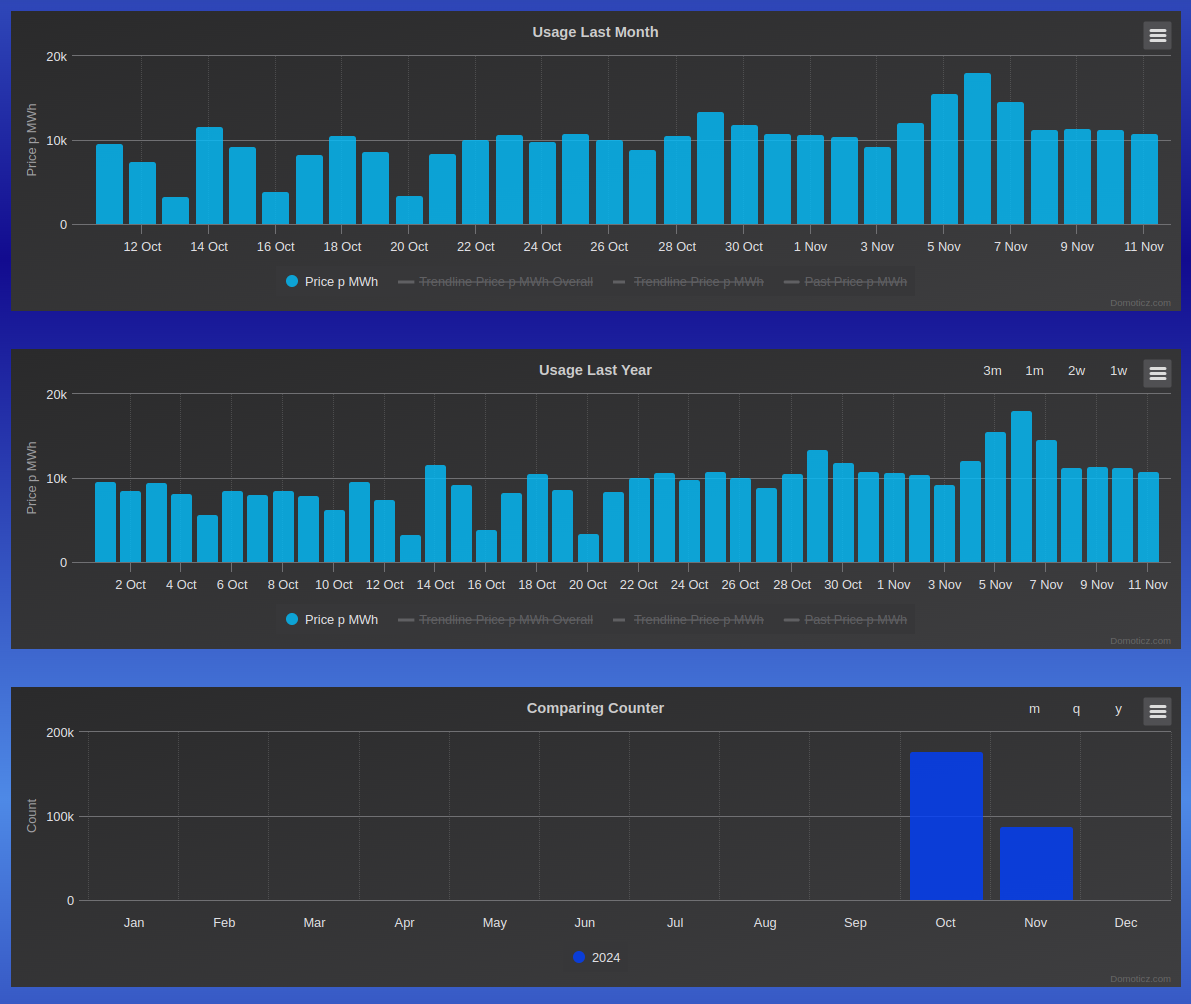Open Usage Last Year chart hamburger menu
The height and width of the screenshot is (1004, 1191).
(x=1158, y=374)
